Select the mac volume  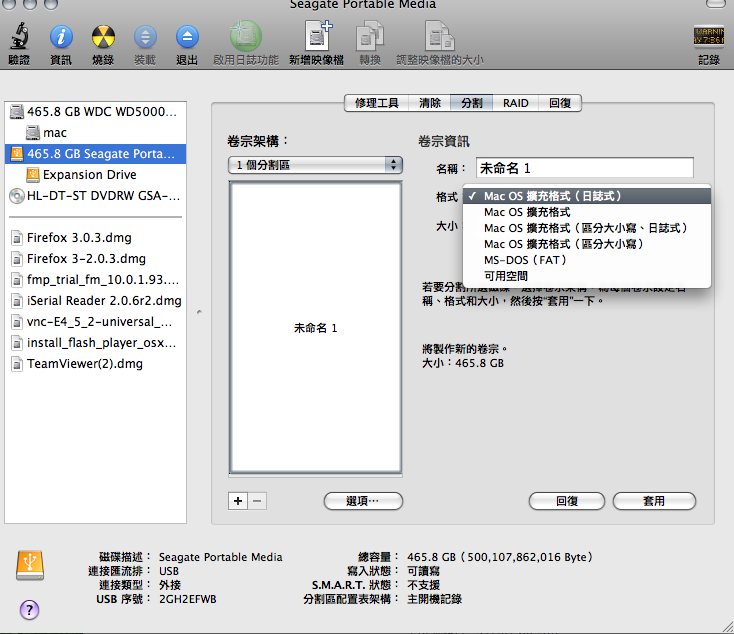point(95,133)
